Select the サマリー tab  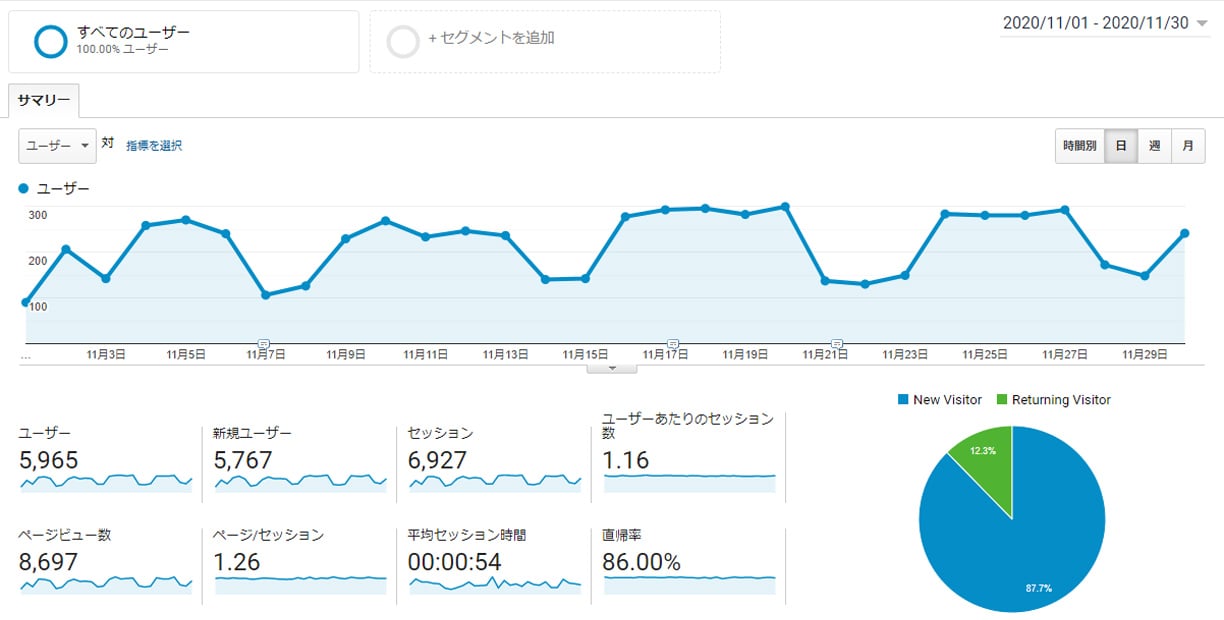click(42, 100)
